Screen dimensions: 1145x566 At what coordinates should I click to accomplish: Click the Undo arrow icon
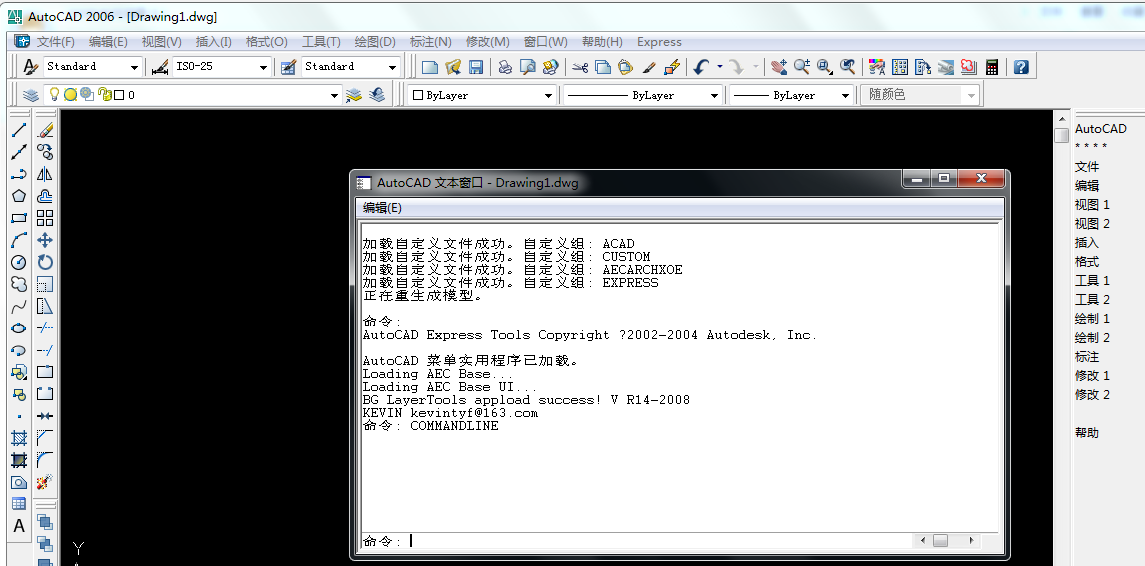[700, 67]
